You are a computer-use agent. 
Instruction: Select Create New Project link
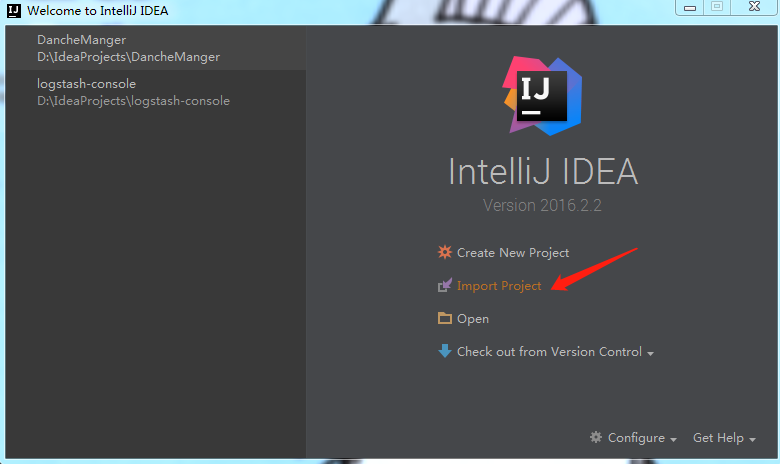tap(513, 253)
